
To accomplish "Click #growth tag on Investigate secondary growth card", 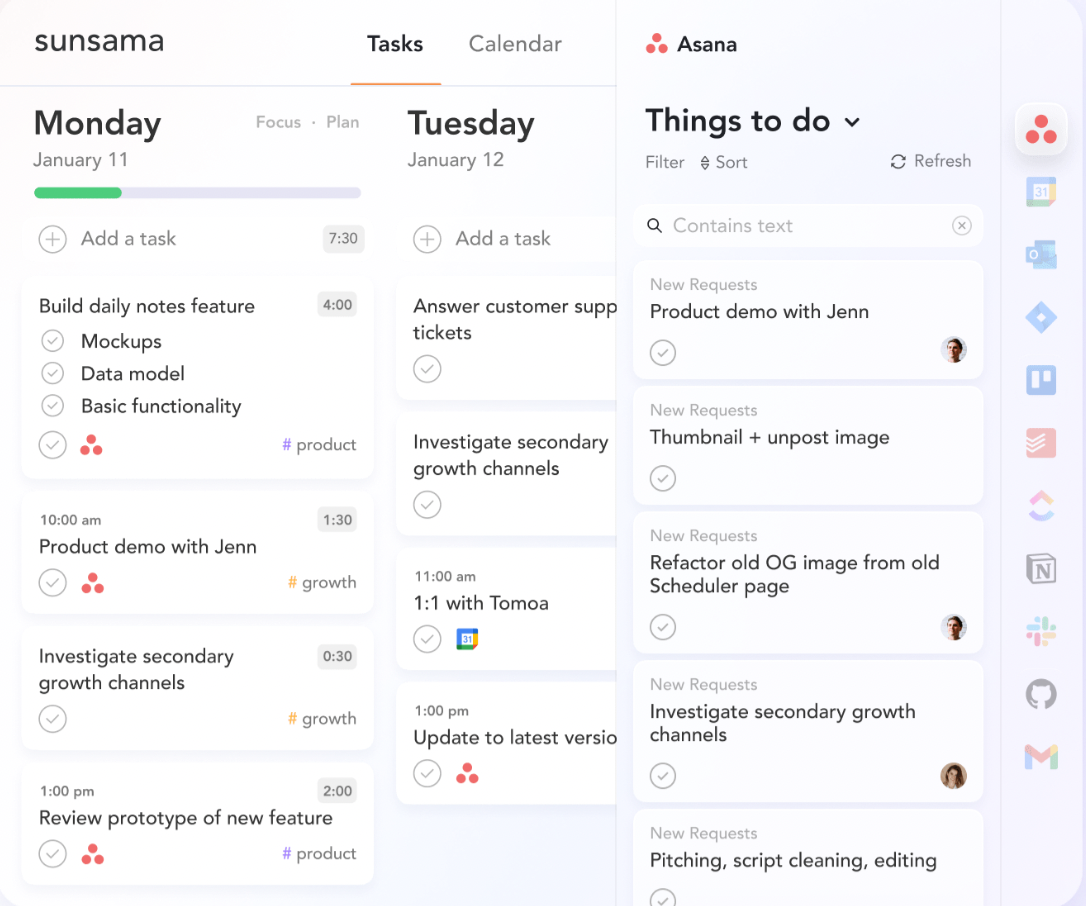I will [322, 719].
